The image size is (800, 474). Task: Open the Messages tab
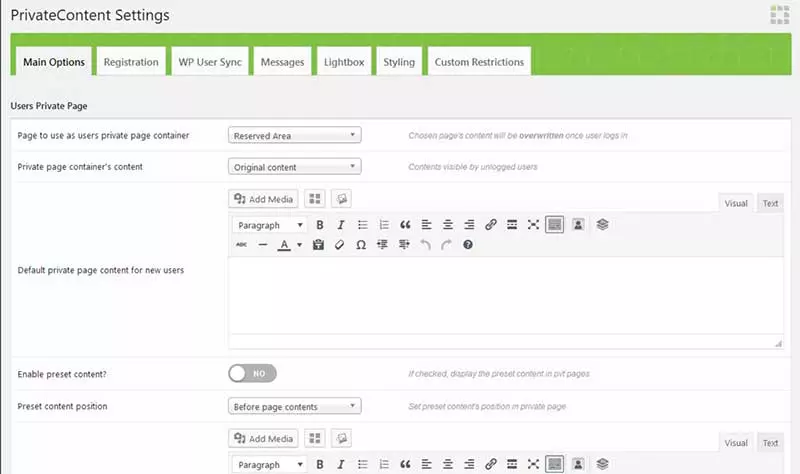coord(282,62)
